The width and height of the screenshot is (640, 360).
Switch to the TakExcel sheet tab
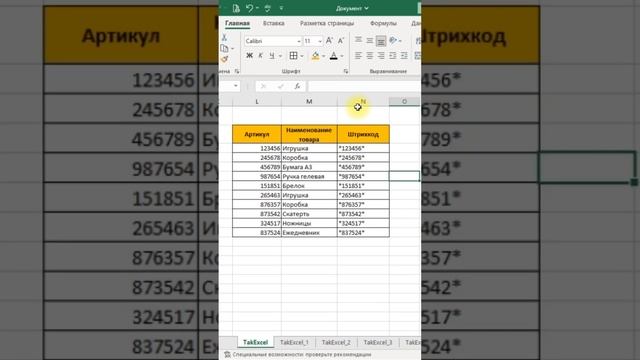click(256, 342)
